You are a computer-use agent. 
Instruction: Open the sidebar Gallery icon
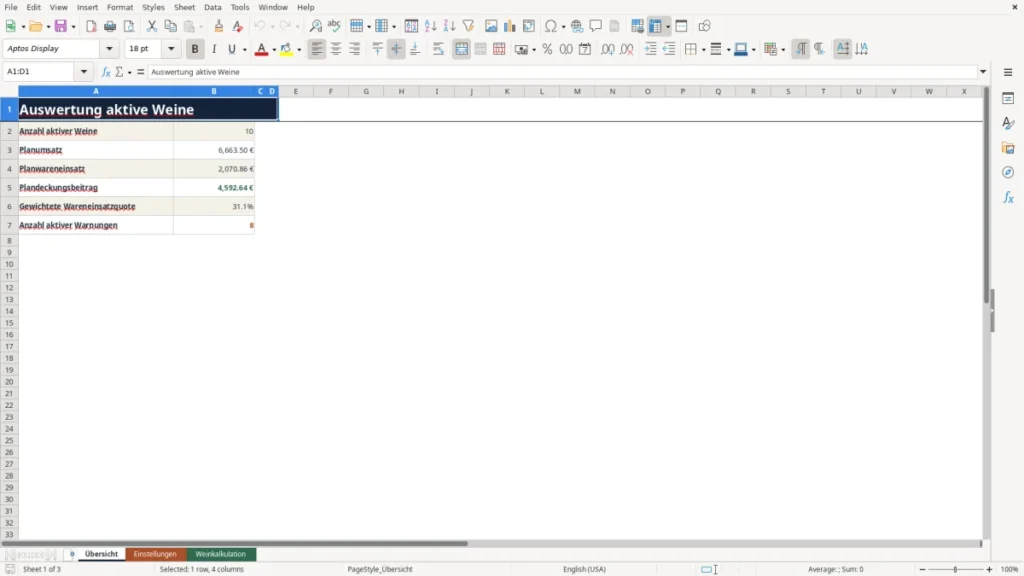(1008, 148)
